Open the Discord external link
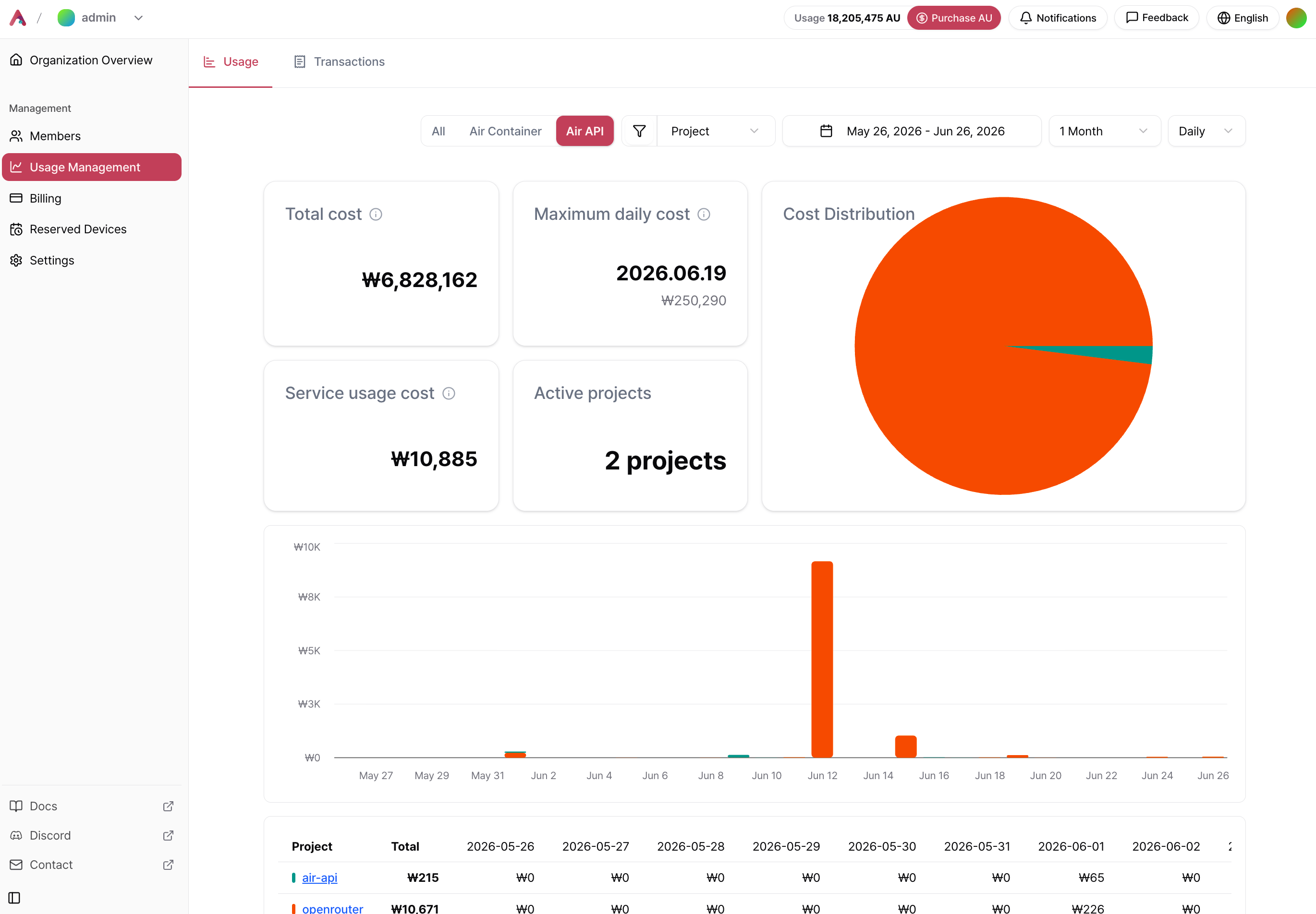The width and height of the screenshot is (1316, 914). point(92,835)
